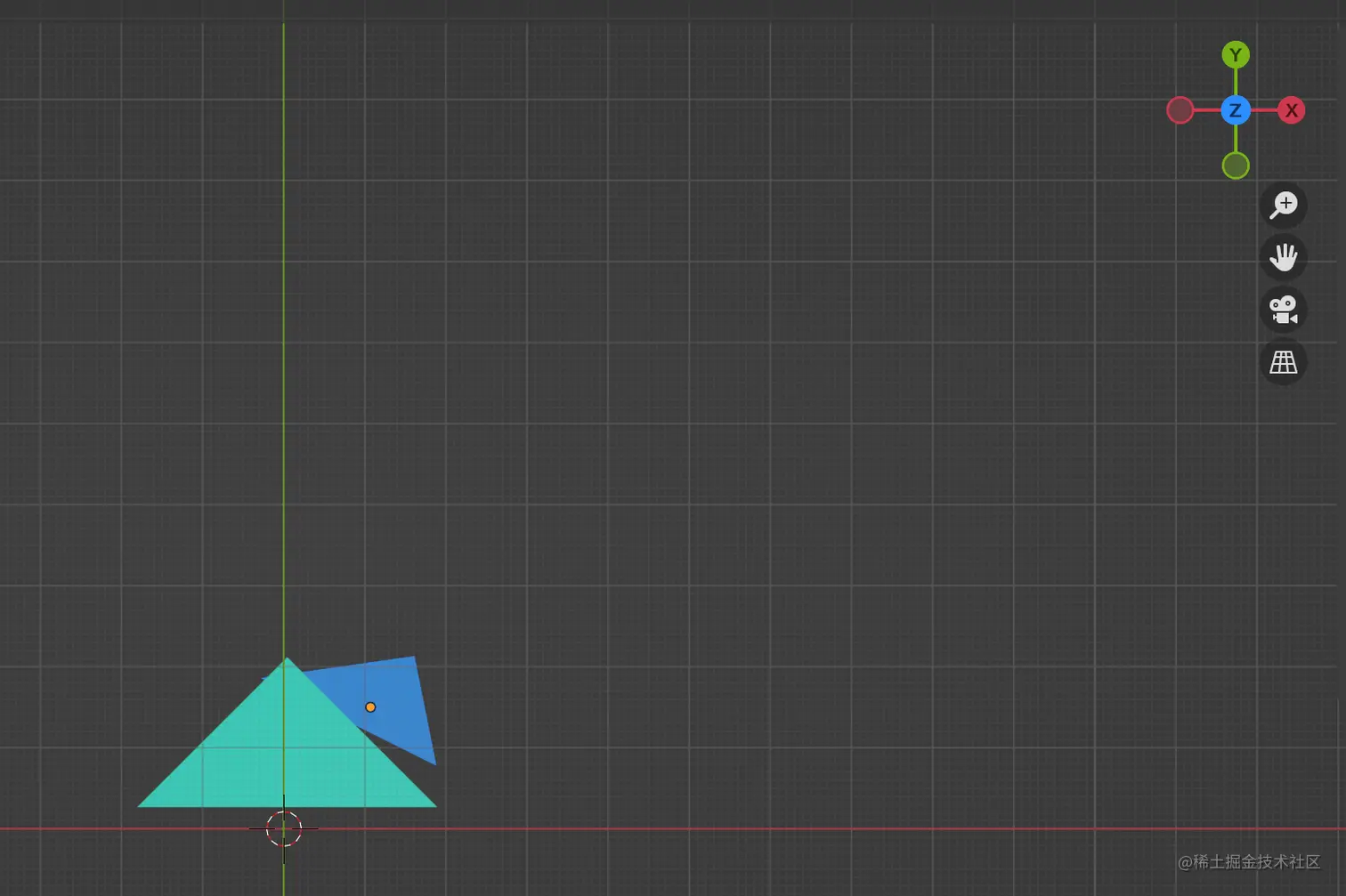Click the 3D cursor at world origin
This screenshot has width=1346, height=896.
point(284,829)
